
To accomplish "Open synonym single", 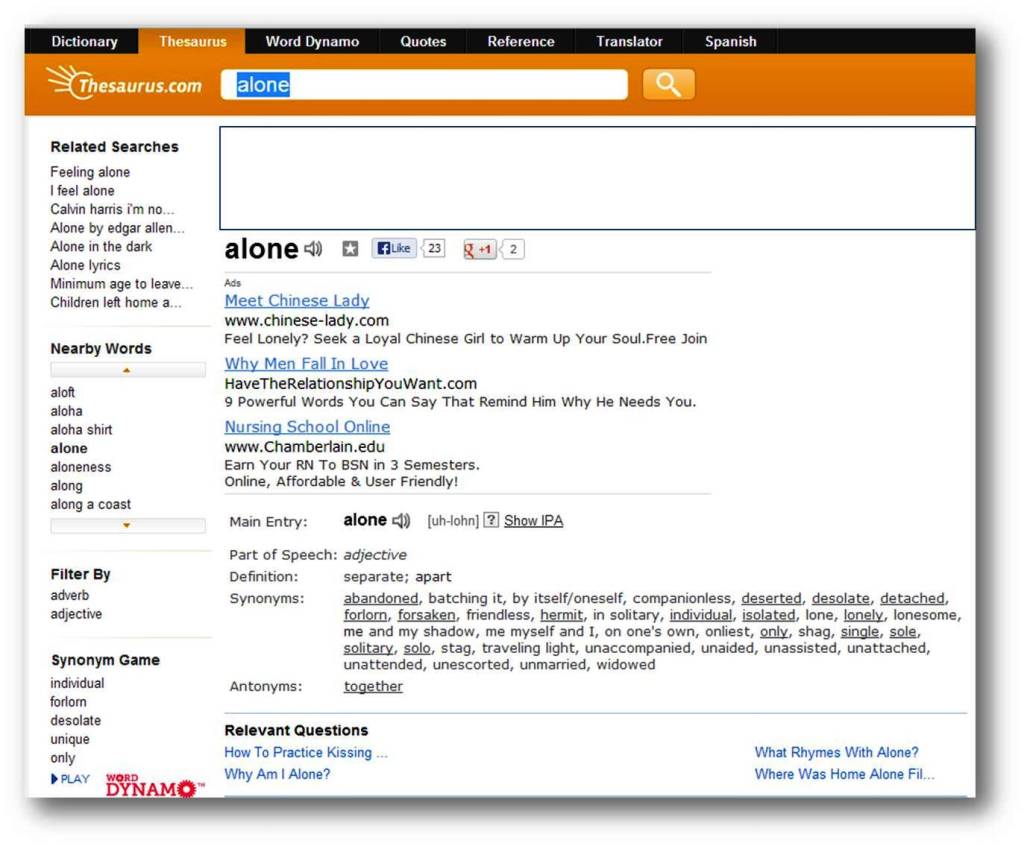I will pyautogui.click(x=859, y=631).
